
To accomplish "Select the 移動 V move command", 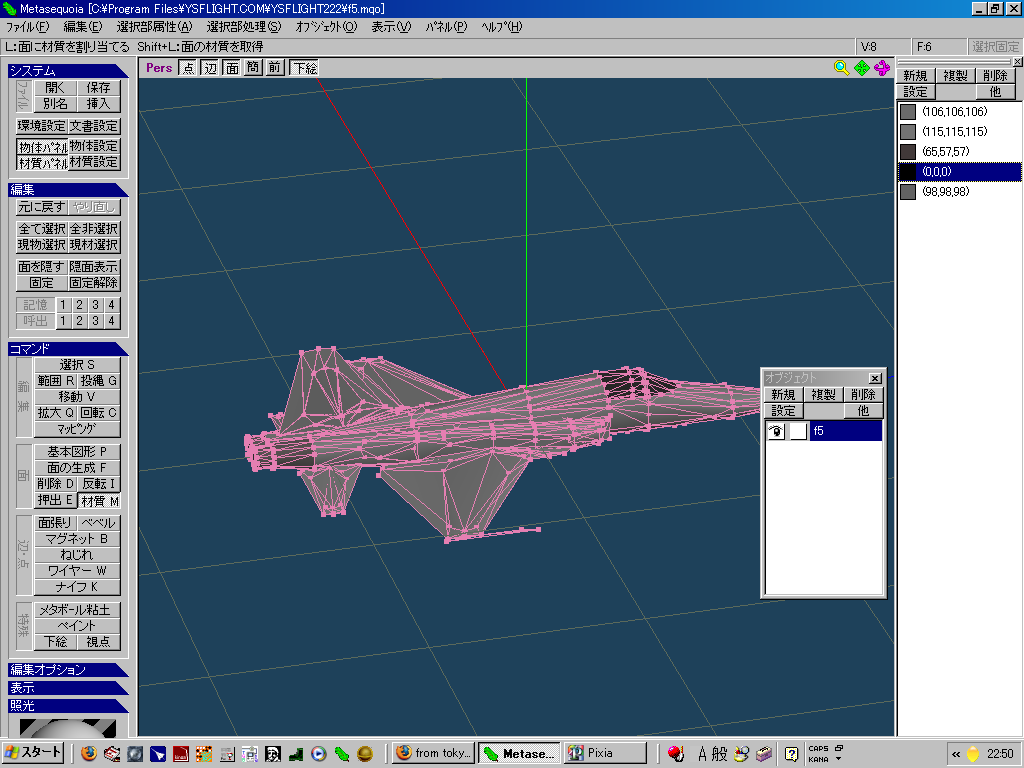I will click(x=77, y=396).
